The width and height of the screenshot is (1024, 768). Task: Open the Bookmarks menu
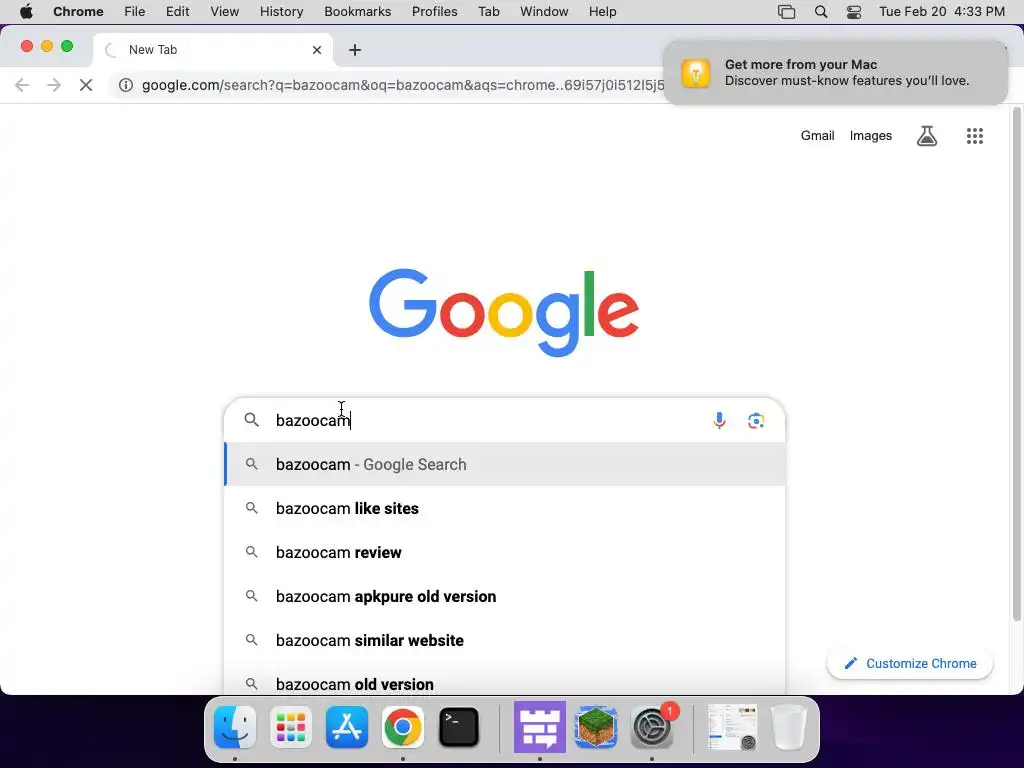357,12
